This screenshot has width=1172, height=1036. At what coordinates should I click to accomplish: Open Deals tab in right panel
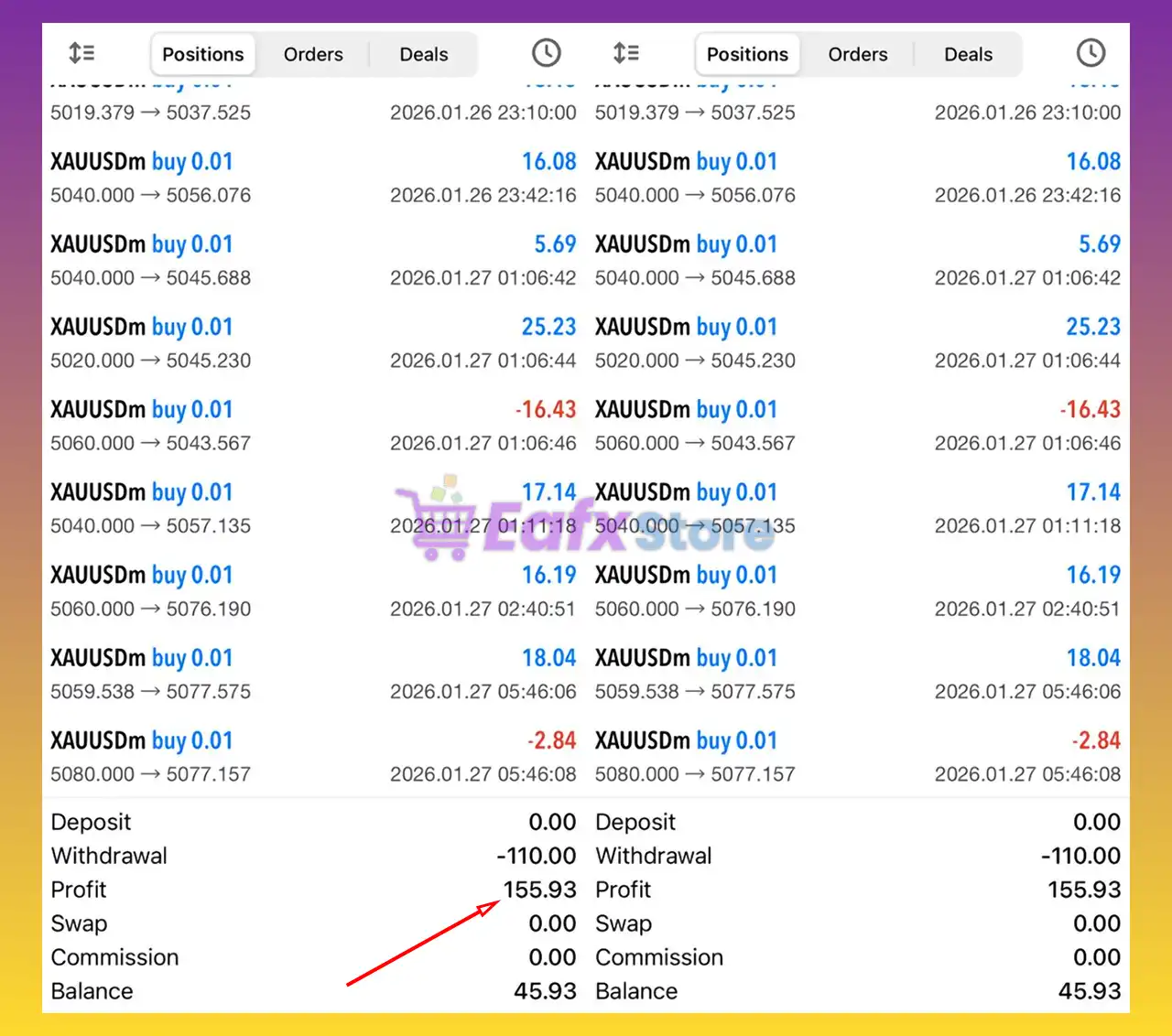coord(968,55)
